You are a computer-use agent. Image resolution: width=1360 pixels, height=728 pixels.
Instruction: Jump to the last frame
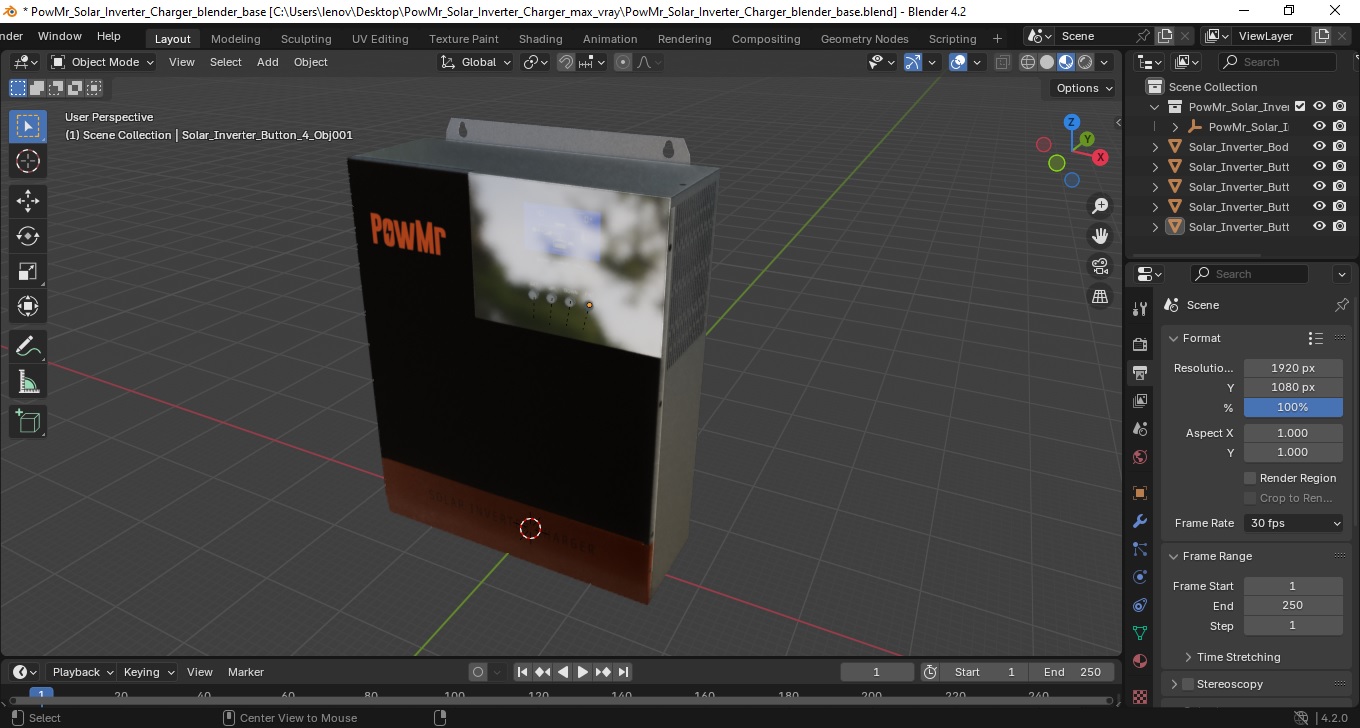point(623,672)
